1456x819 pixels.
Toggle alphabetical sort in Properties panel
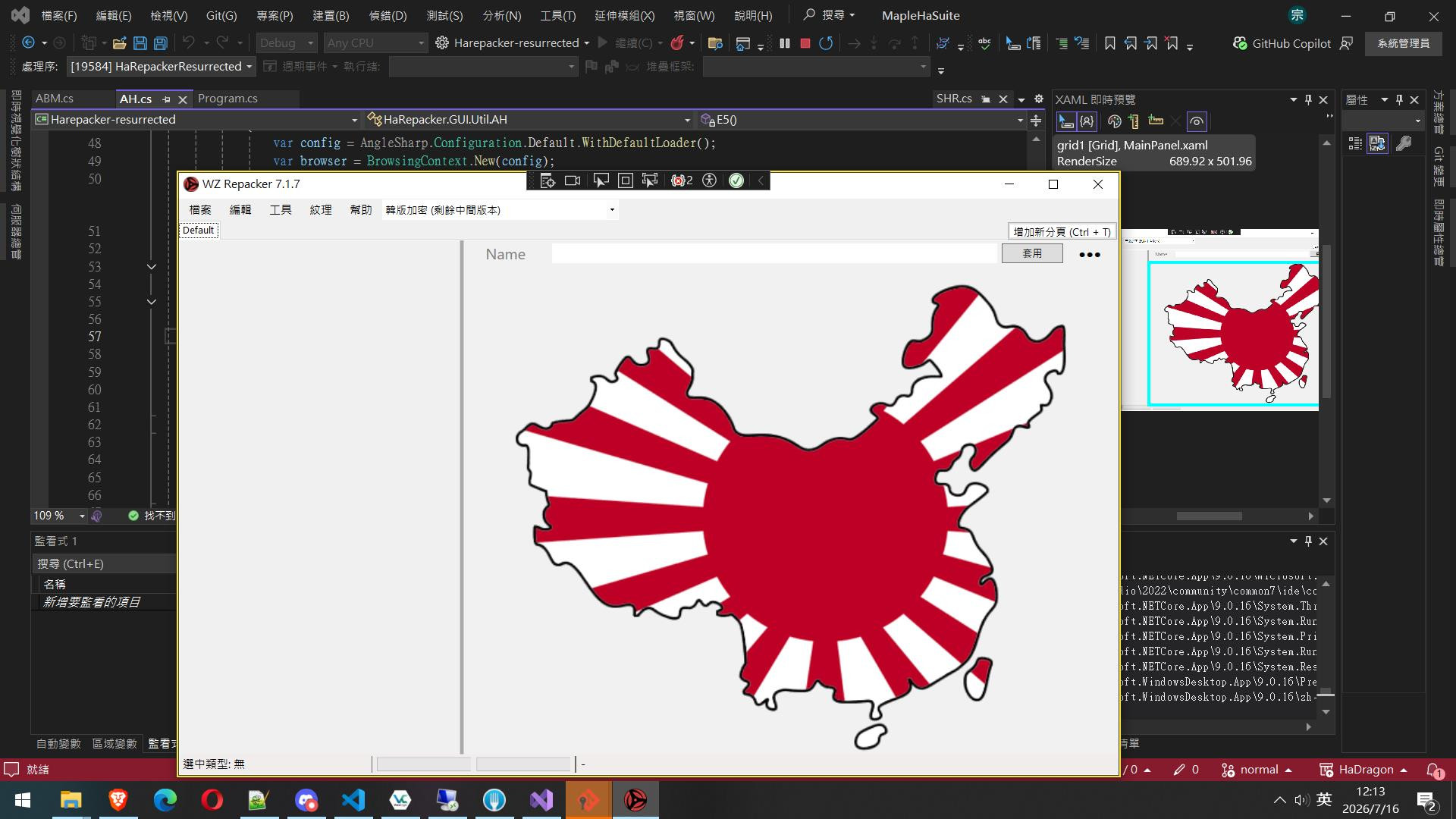tap(1378, 143)
